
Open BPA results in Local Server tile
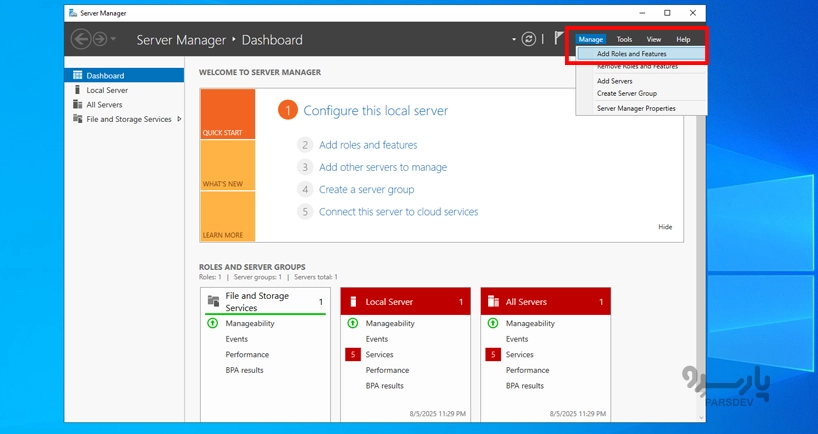[x=385, y=386]
